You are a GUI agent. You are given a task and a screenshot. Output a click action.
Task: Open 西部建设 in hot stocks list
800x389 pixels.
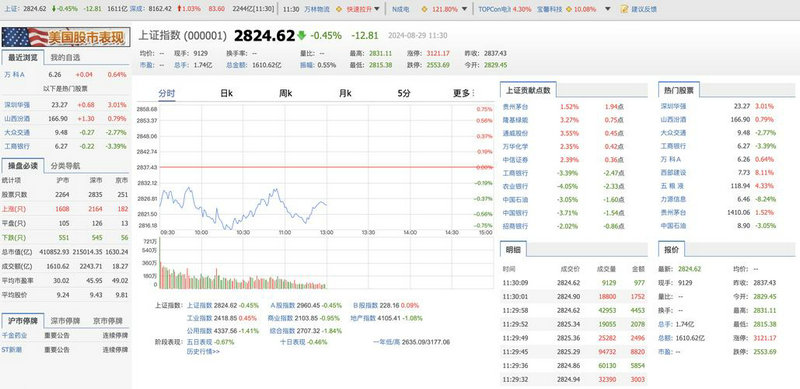[x=673, y=173]
